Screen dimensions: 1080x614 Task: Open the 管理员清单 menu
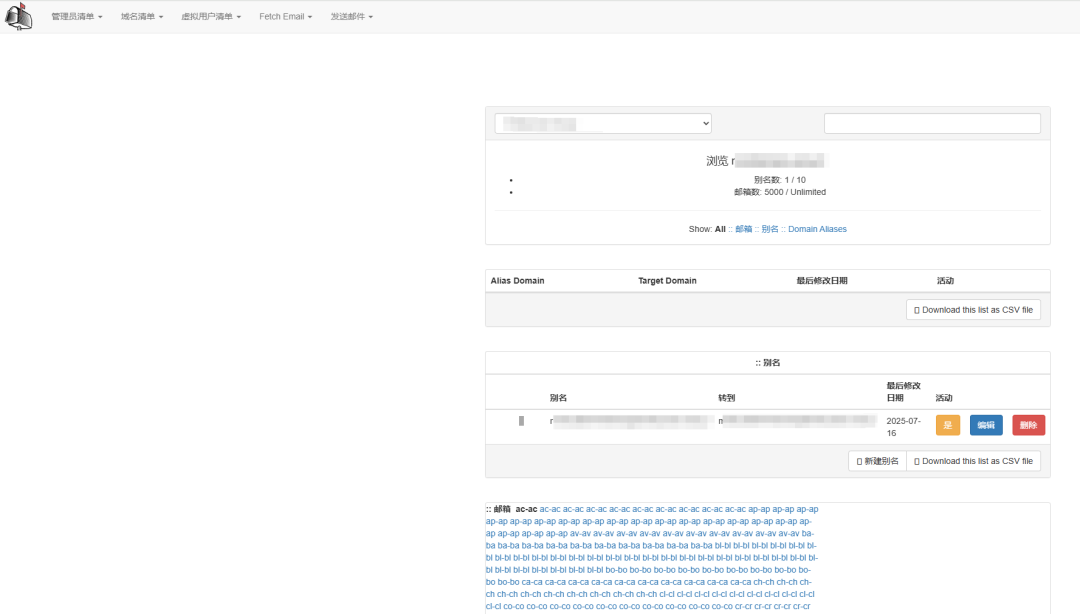coord(76,17)
